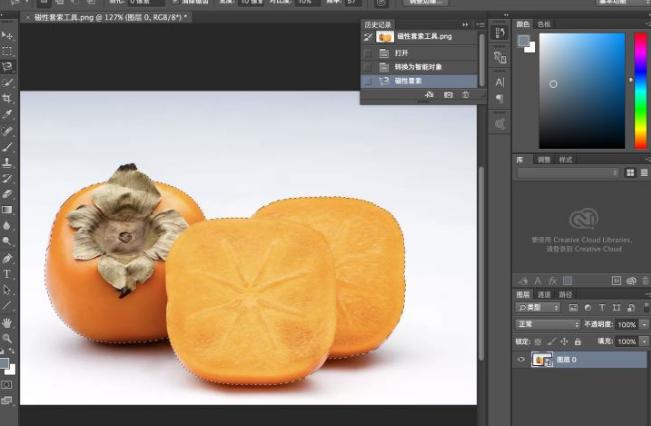
Task: Click the camera new-snapshot icon in History
Action: [x=448, y=95]
